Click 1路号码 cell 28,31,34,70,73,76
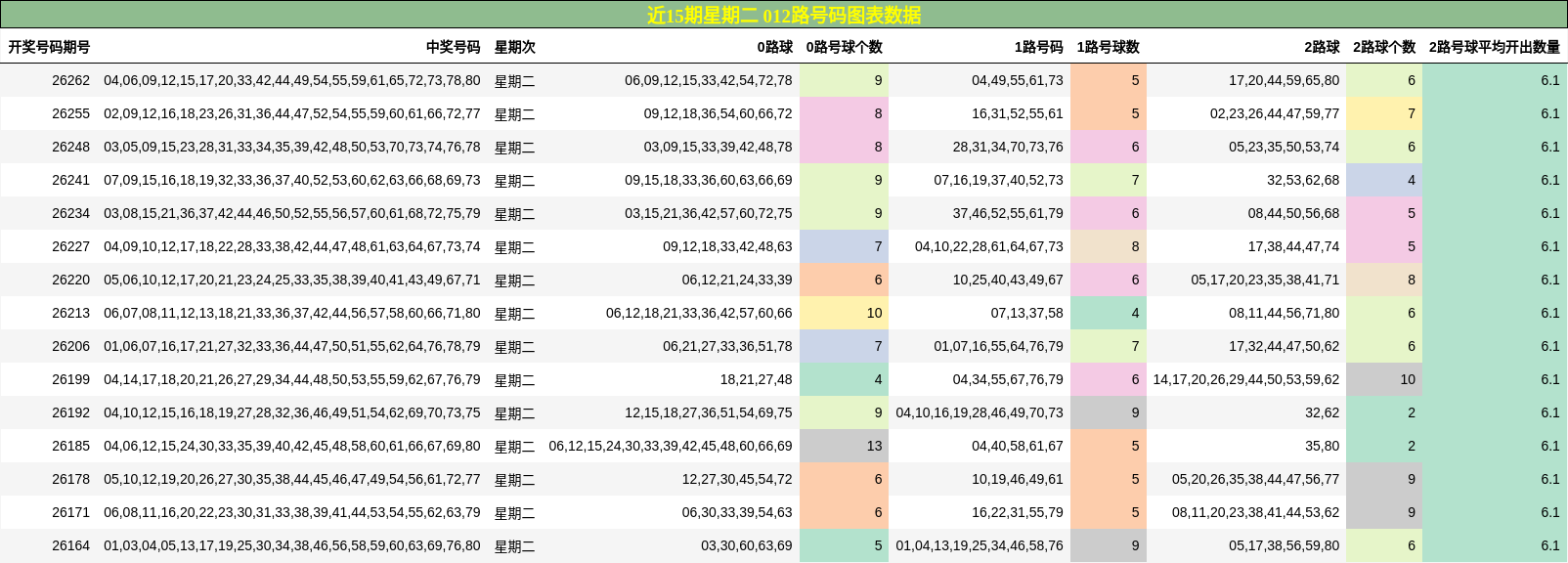1568x563 pixels. click(1008, 147)
